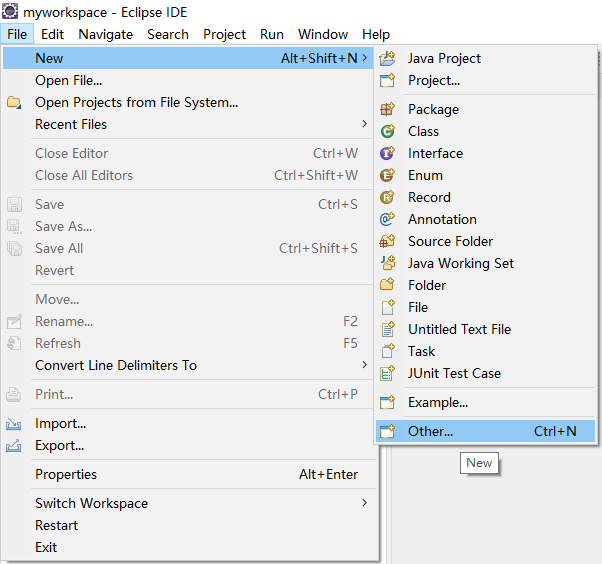Click the purple Interface icon
The width and height of the screenshot is (602, 564).
(x=387, y=153)
